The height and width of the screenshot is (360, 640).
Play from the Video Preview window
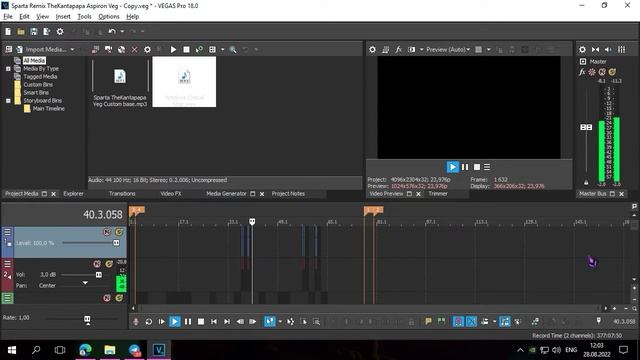[452, 167]
